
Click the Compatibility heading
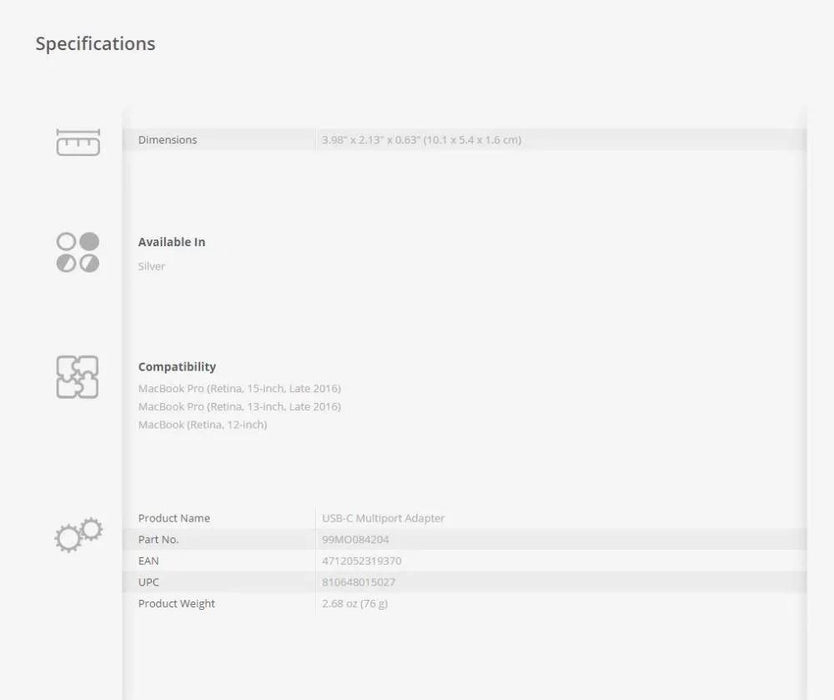pyautogui.click(x=177, y=367)
